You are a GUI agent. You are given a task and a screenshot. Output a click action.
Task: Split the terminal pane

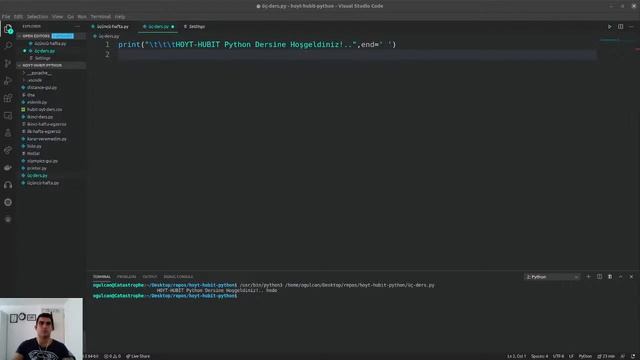click(599, 277)
